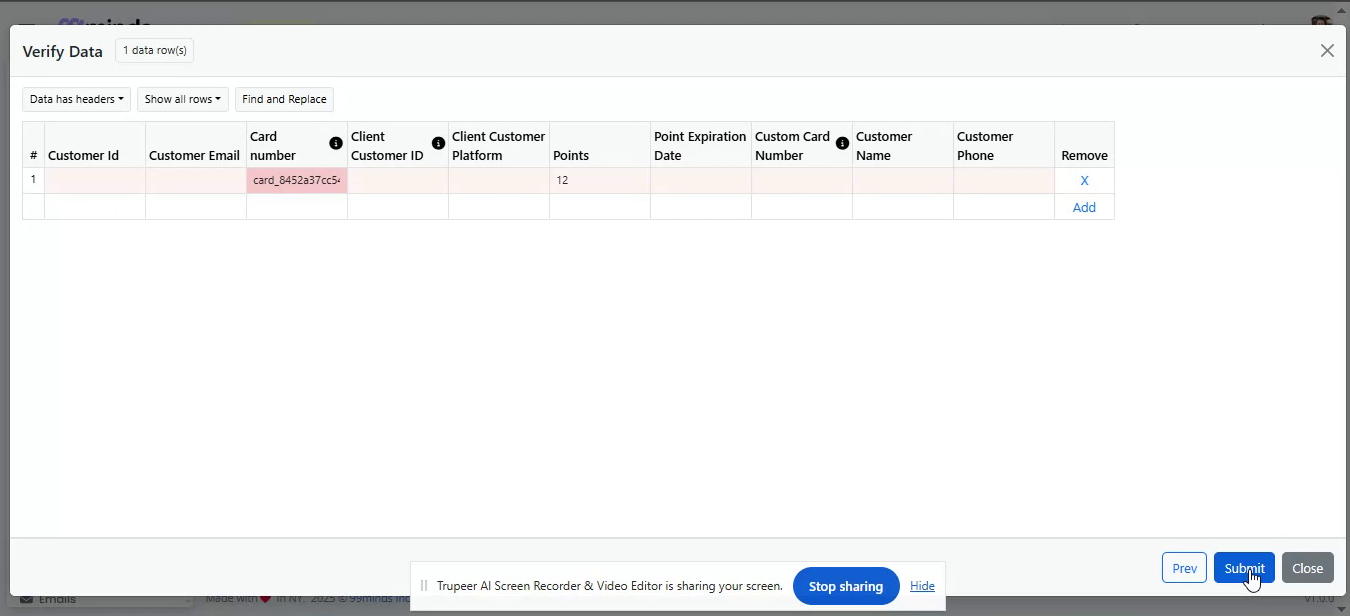Click the Verify Data dialog title

[63, 51]
